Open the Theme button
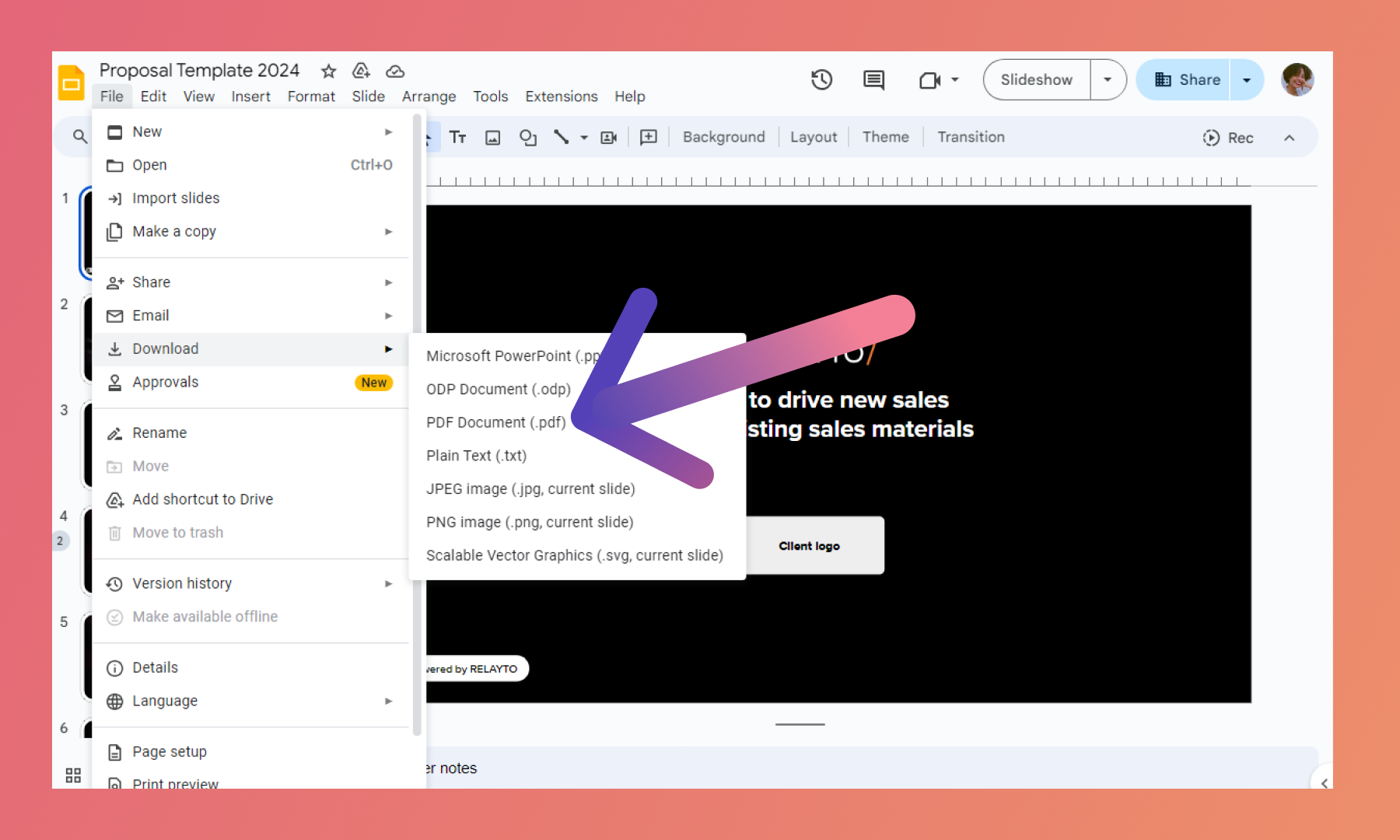 coord(886,137)
